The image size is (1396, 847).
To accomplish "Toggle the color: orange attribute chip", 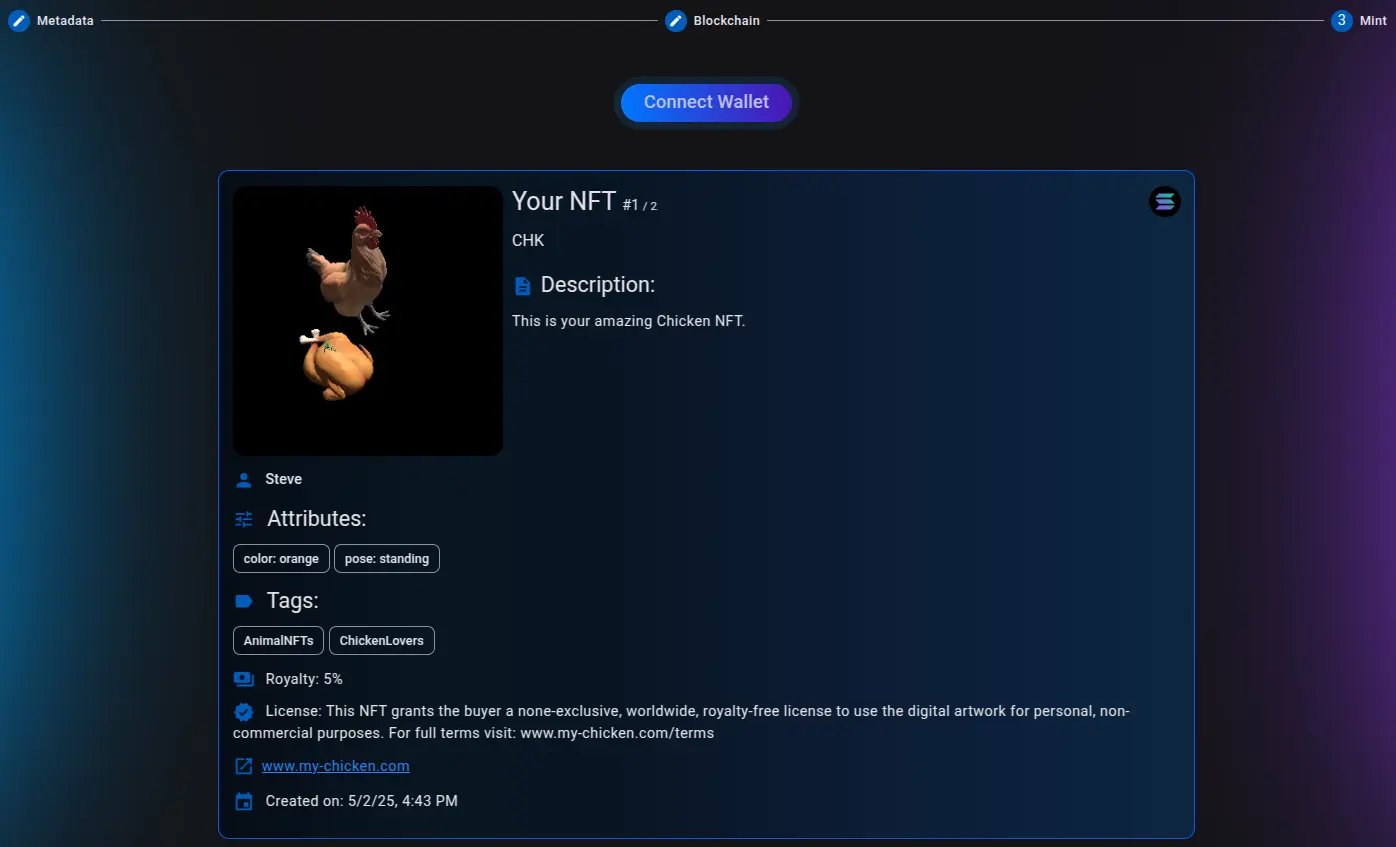I will [x=281, y=558].
